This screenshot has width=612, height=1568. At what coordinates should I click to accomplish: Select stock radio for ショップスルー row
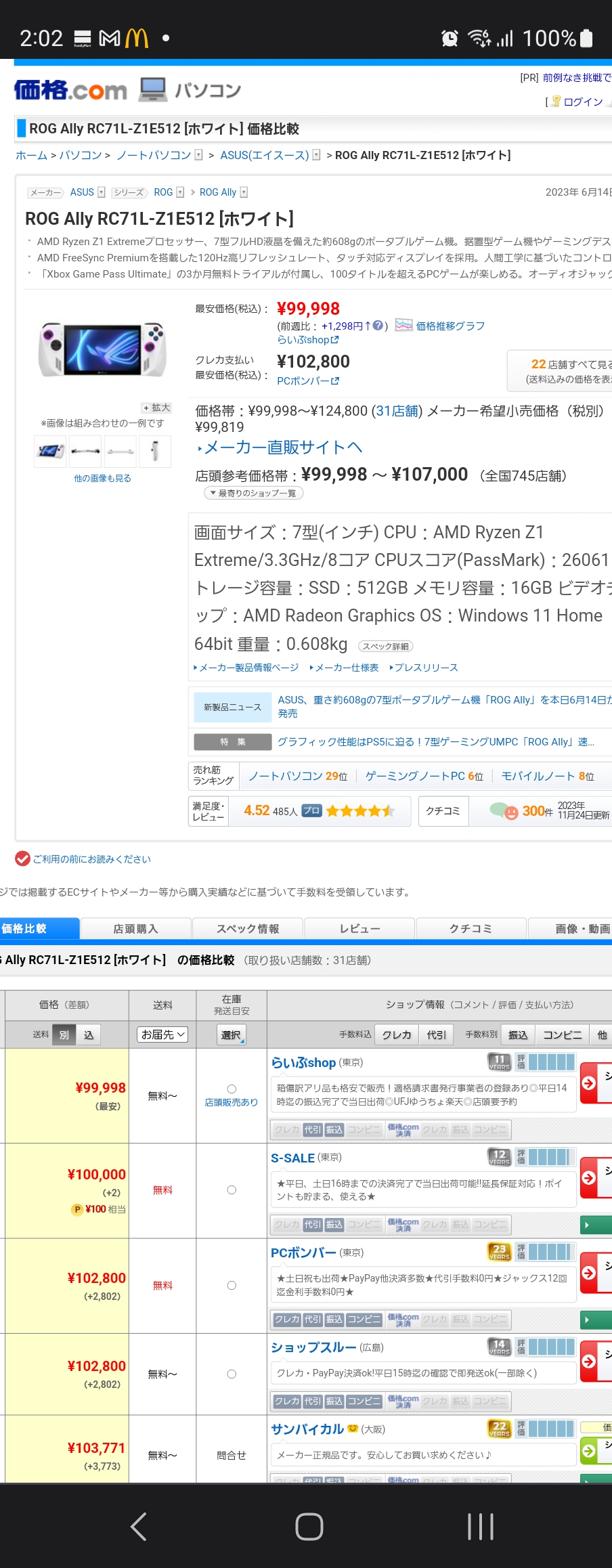tap(232, 1374)
